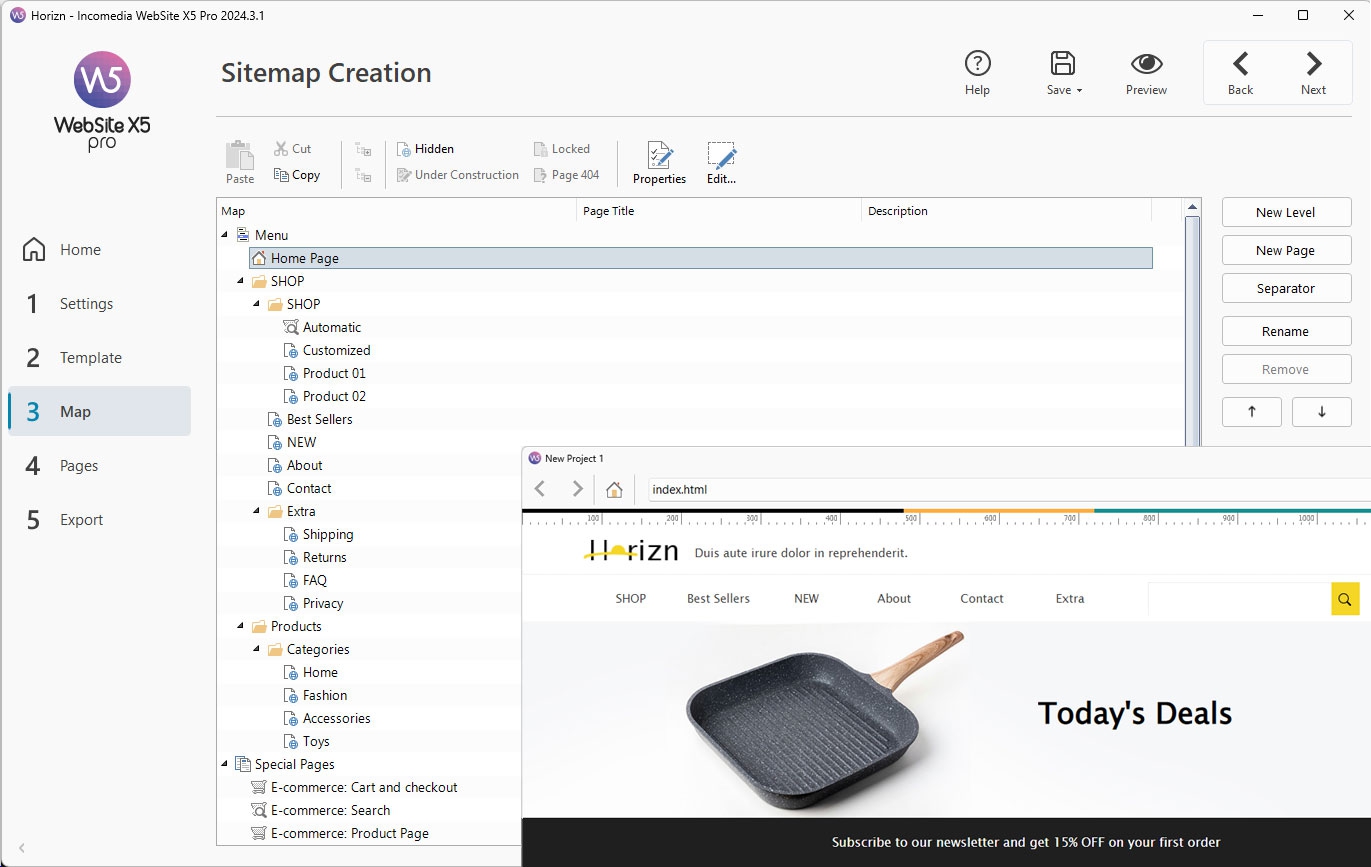The image size is (1371, 867).
Task: Open the Help icon
Action: [x=977, y=65]
